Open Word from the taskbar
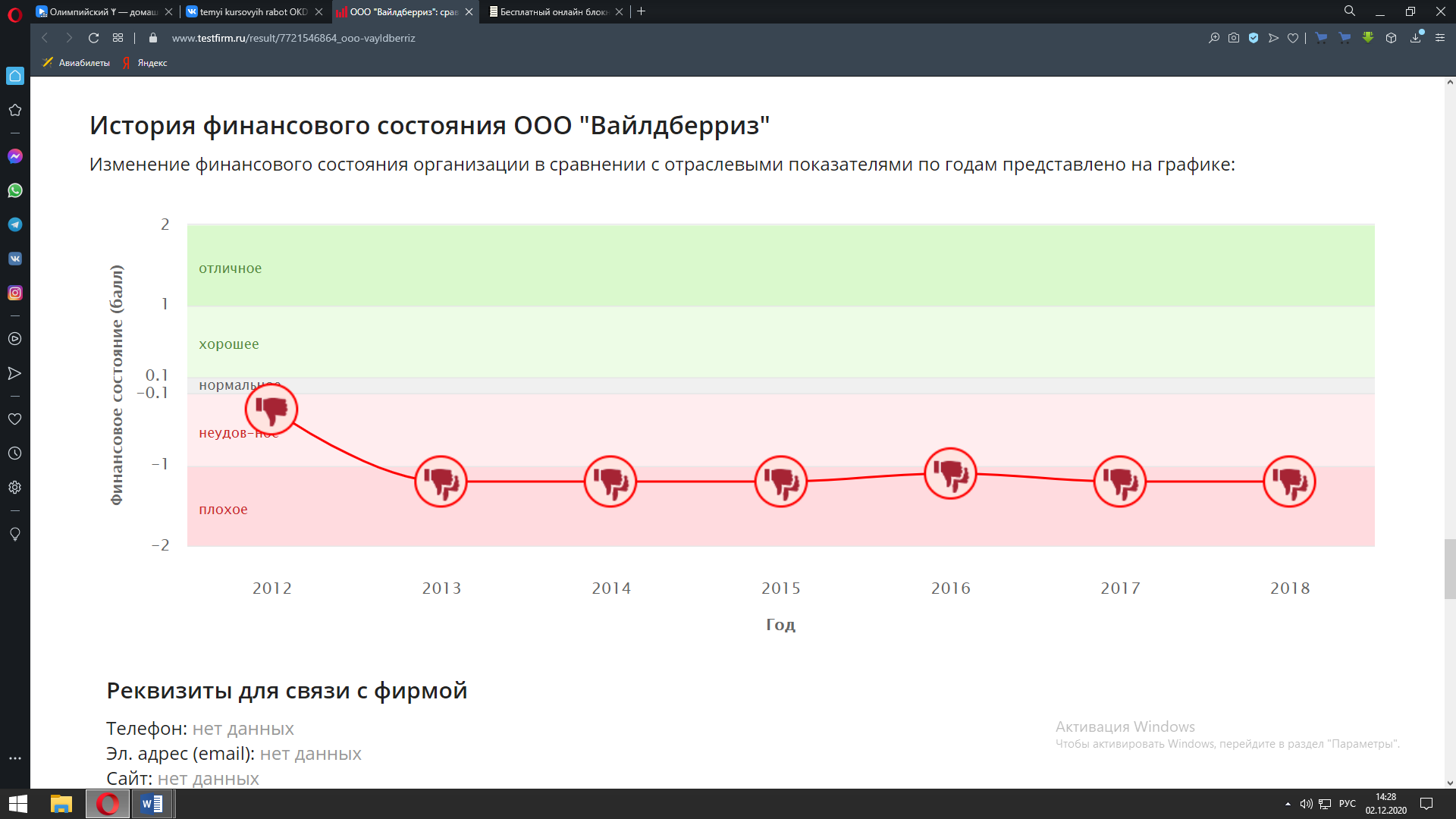This screenshot has height=819, width=1456. 152,804
